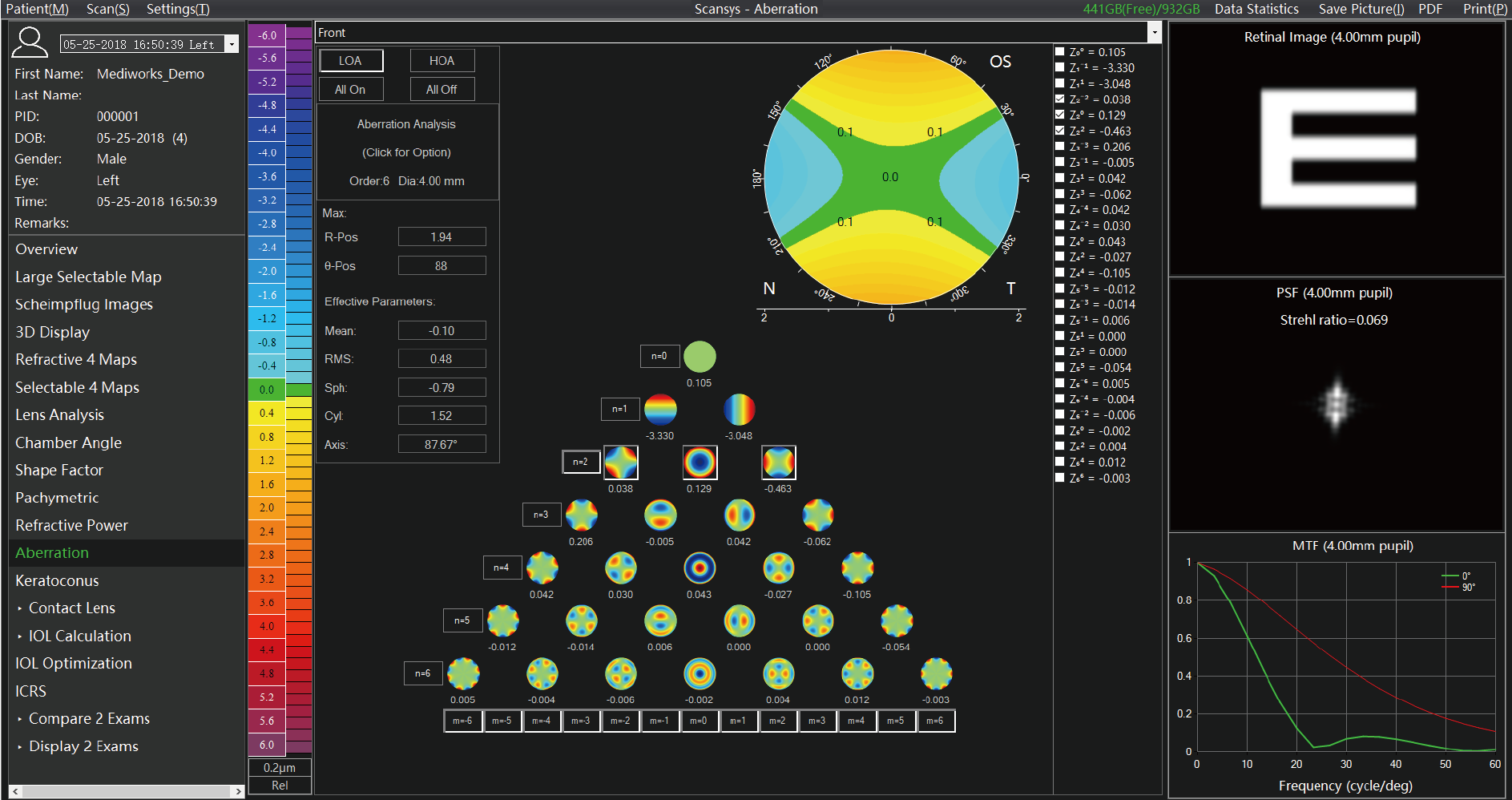Click the patient profile icon

click(x=30, y=42)
